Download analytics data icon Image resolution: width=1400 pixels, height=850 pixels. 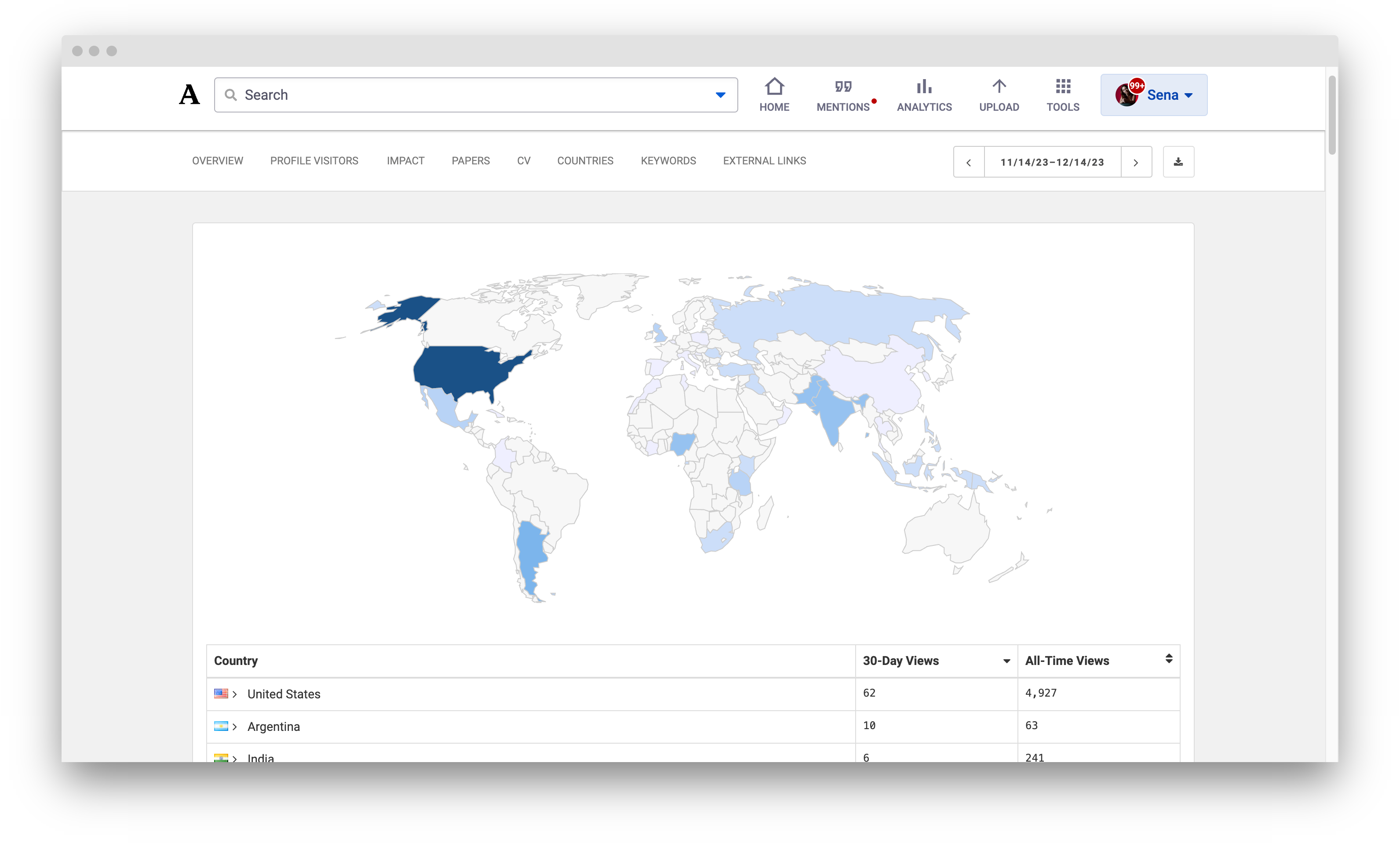1178,162
